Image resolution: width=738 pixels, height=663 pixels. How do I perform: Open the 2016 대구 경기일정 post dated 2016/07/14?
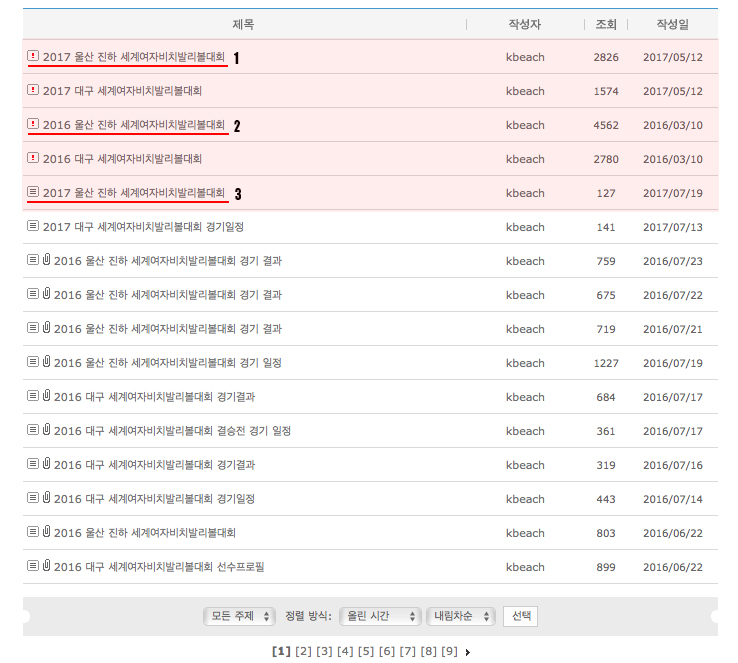pyautogui.click(x=154, y=499)
